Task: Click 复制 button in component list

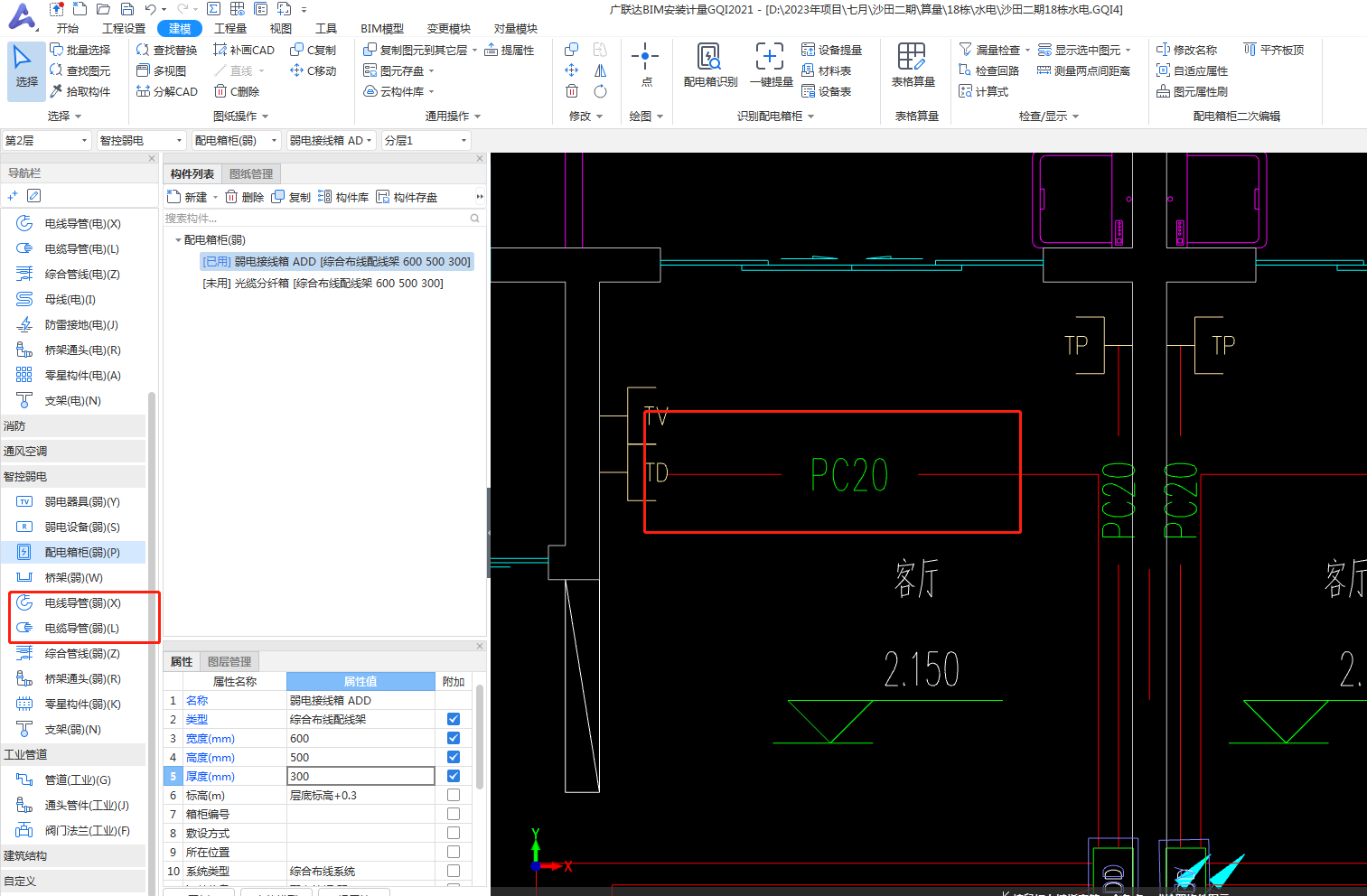Action: [x=291, y=197]
